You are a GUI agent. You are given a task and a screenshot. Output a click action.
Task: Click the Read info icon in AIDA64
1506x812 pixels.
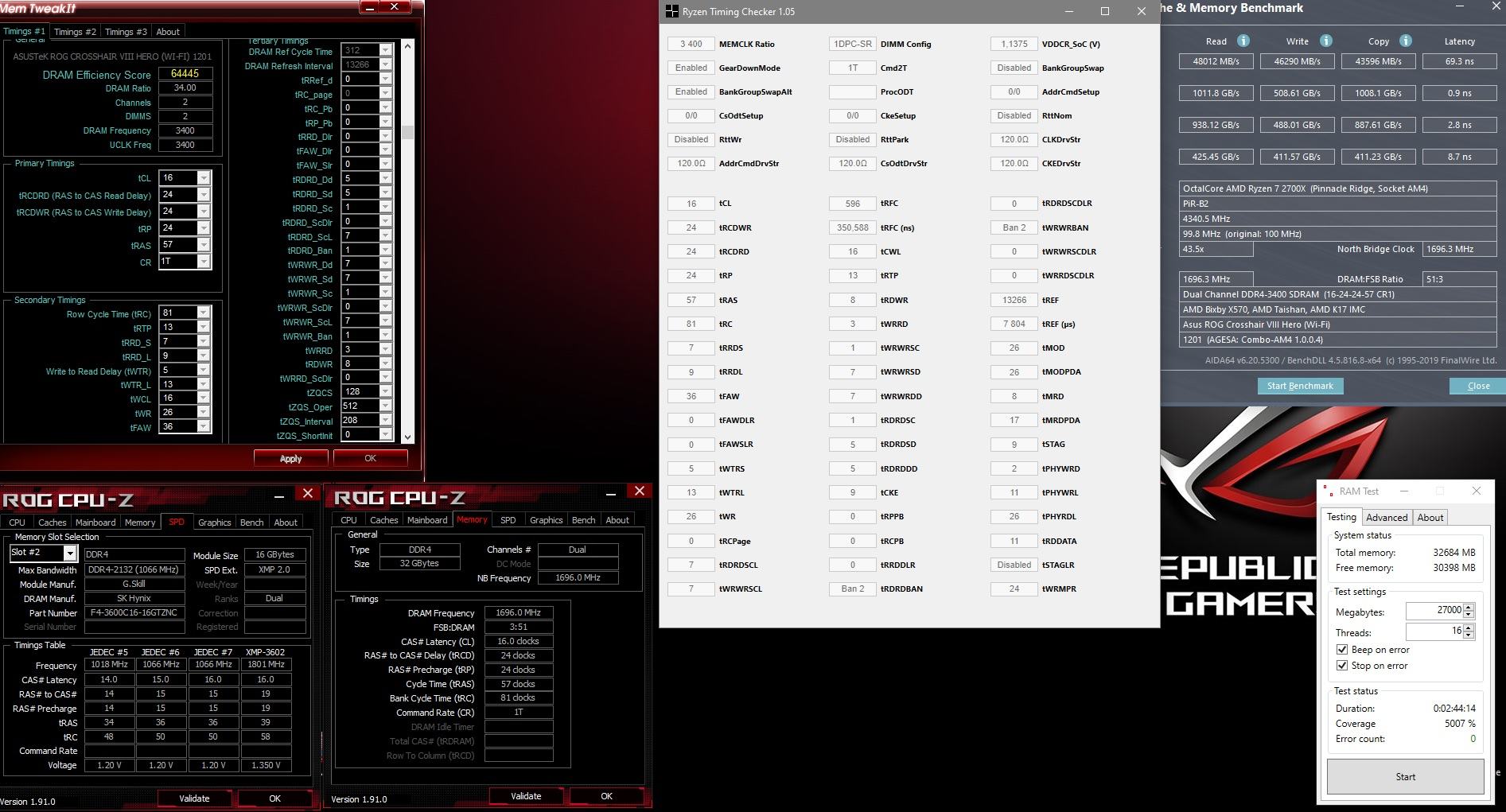tap(1243, 41)
